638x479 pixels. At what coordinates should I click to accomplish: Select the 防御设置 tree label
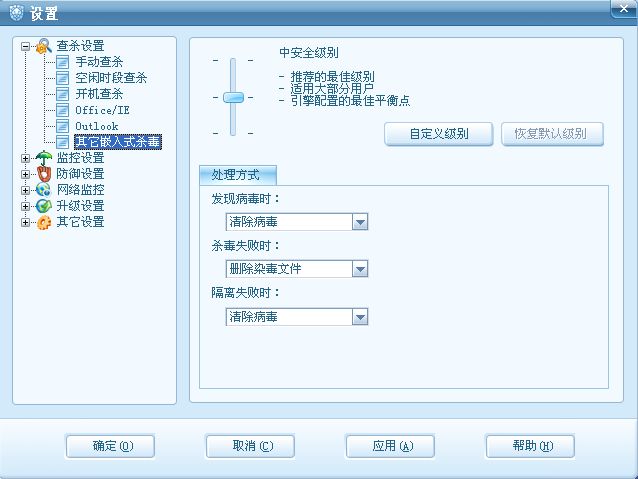click(80, 174)
